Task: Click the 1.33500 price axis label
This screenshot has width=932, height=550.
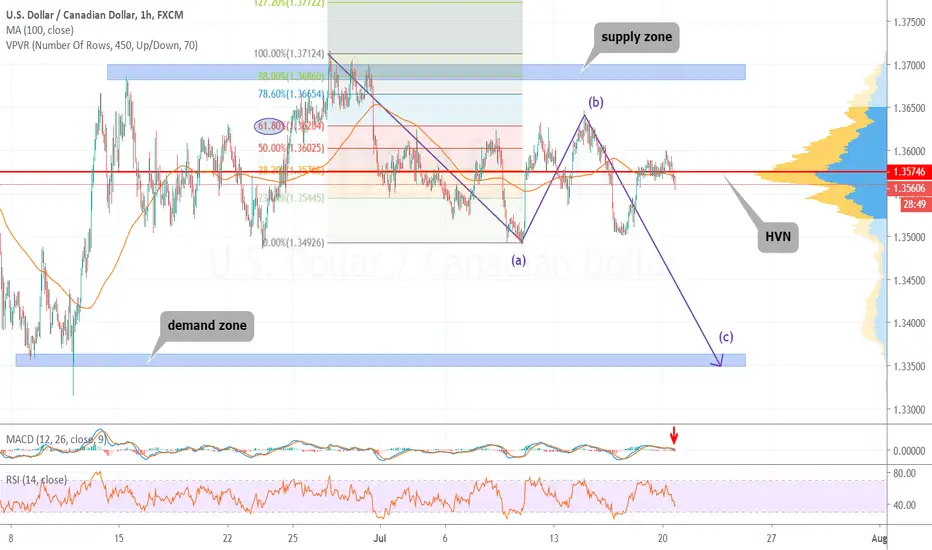Action: (909, 367)
